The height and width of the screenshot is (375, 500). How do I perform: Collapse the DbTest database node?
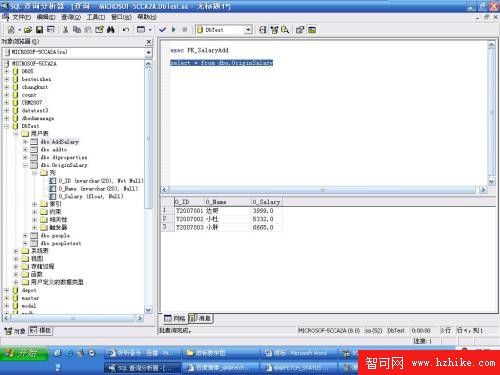coord(7,126)
